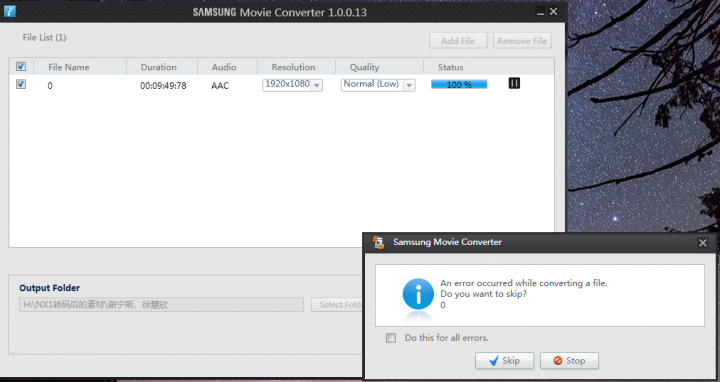Screen dimensions: 720x382
Task: Open the Quality dropdown showing Normal (Low)
Action: pos(378,85)
